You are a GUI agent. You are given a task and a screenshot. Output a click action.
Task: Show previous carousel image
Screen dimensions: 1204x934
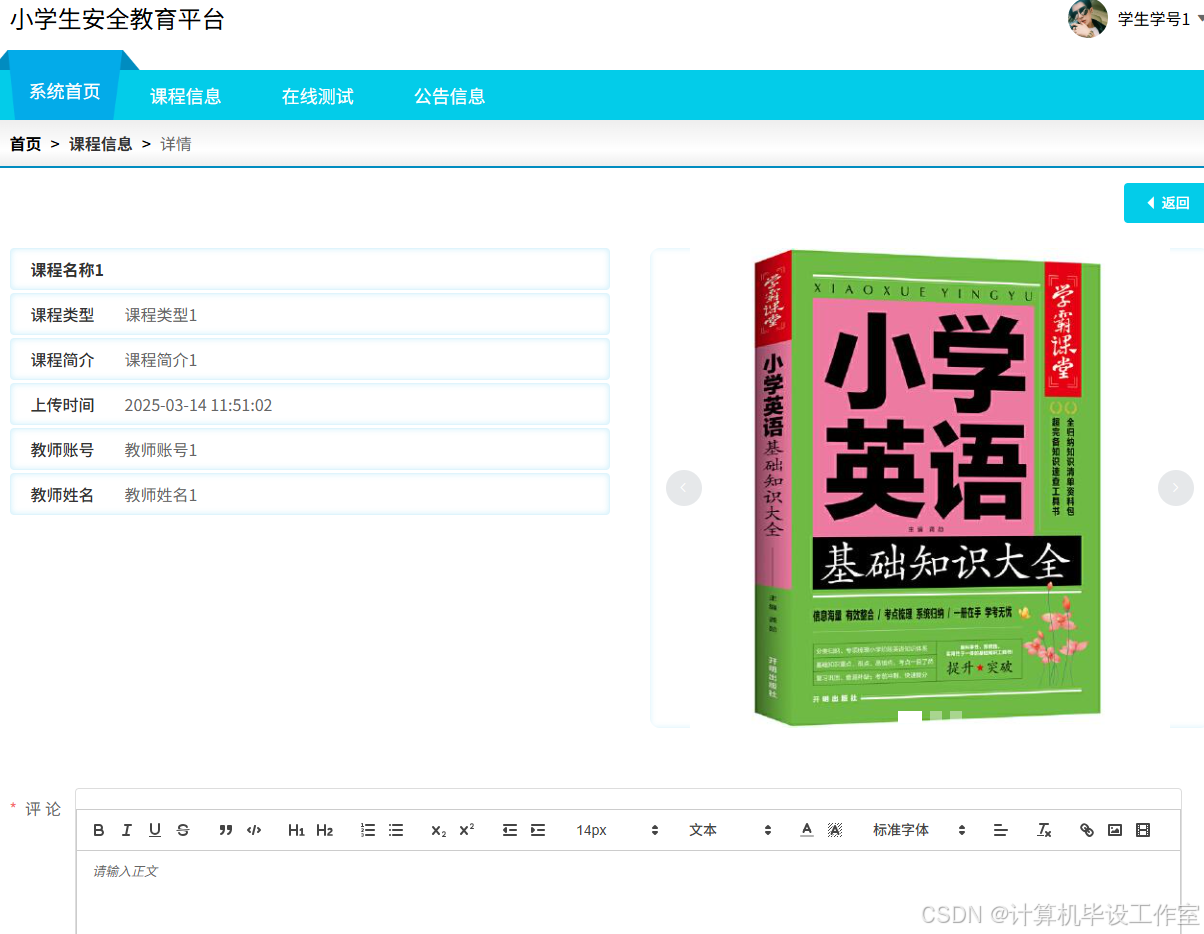tap(684, 488)
